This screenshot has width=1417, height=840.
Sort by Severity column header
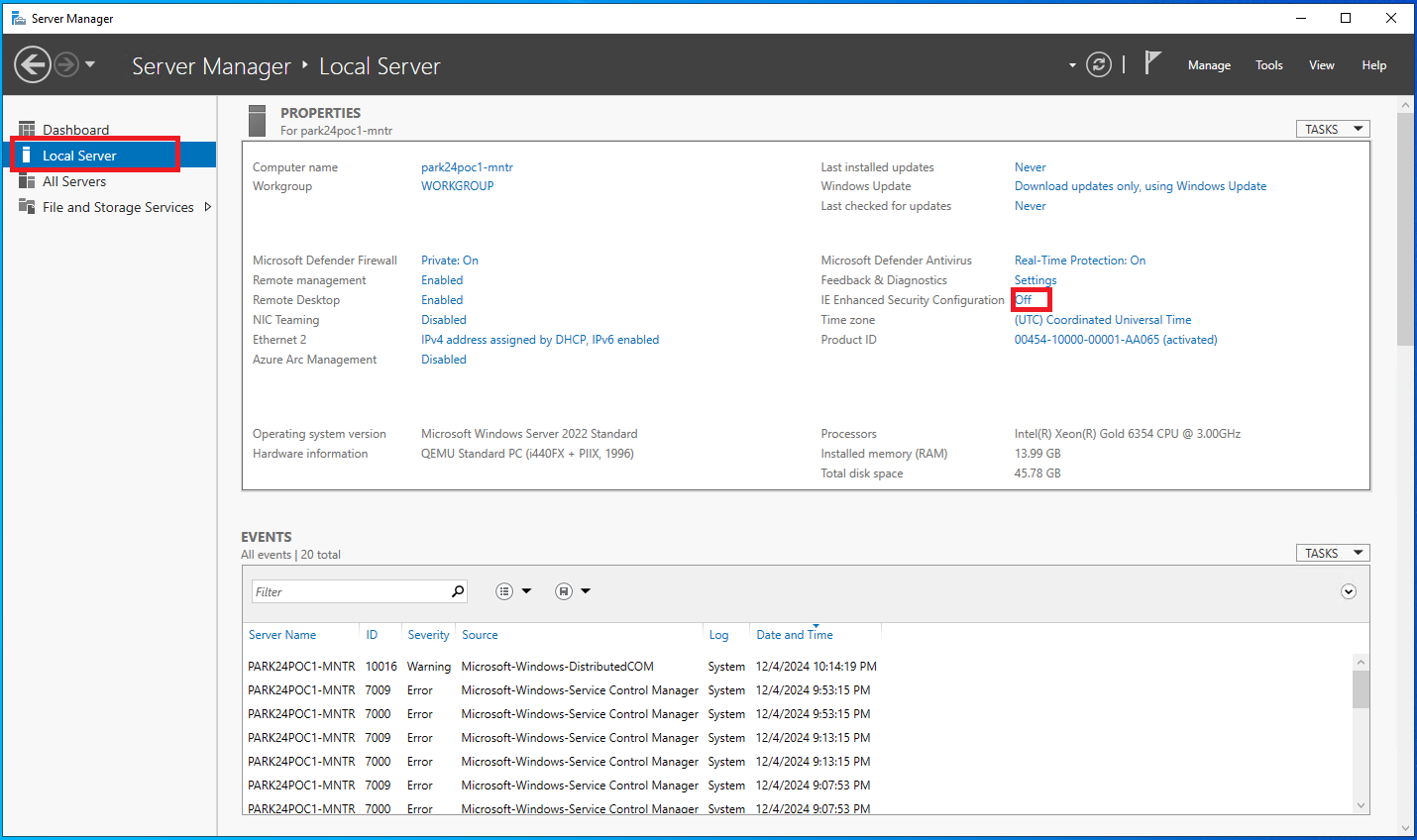(x=428, y=635)
